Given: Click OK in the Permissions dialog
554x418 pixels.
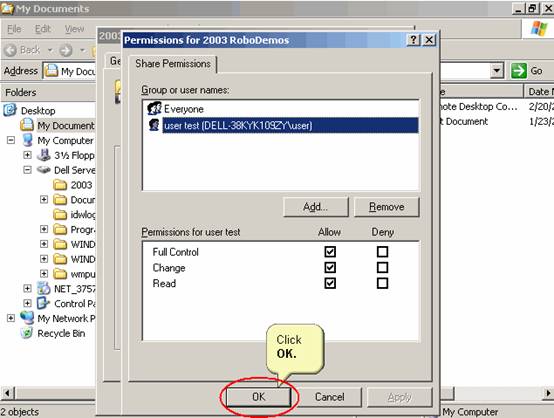Looking at the screenshot, I should (258, 397).
